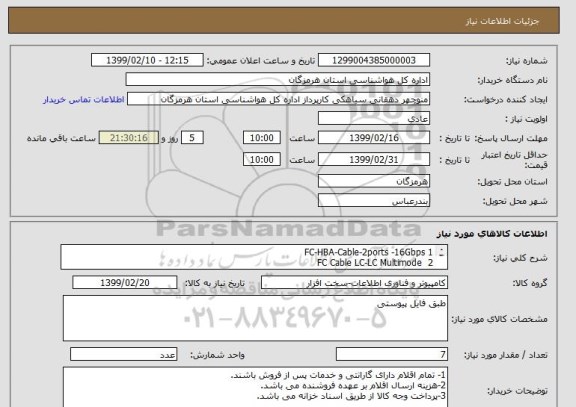Click the label نام دستگاه خریدار
This screenshot has height=407, width=576.
512,80
